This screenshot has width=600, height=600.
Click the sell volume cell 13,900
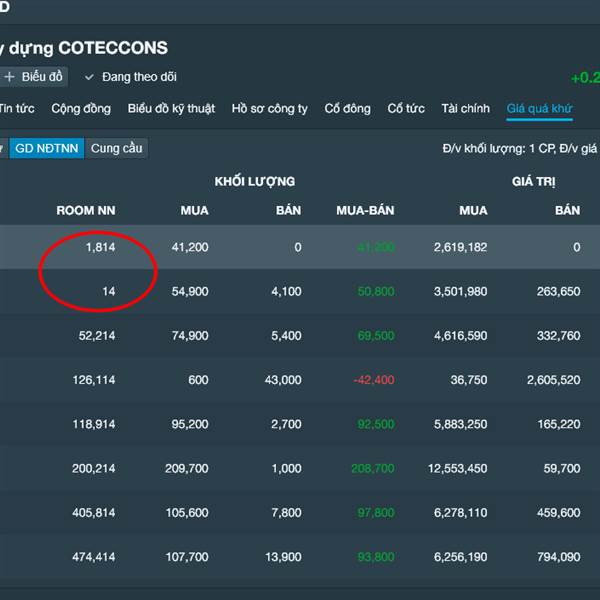pyautogui.click(x=284, y=557)
